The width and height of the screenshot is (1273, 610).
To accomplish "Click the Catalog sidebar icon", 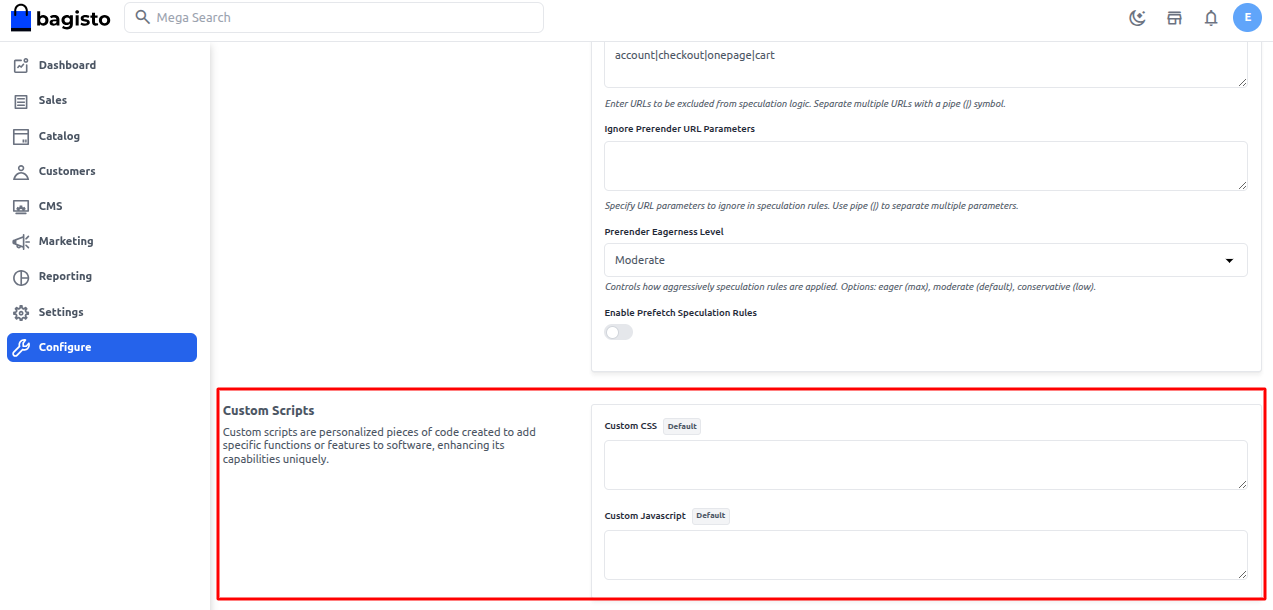I will pos(22,135).
